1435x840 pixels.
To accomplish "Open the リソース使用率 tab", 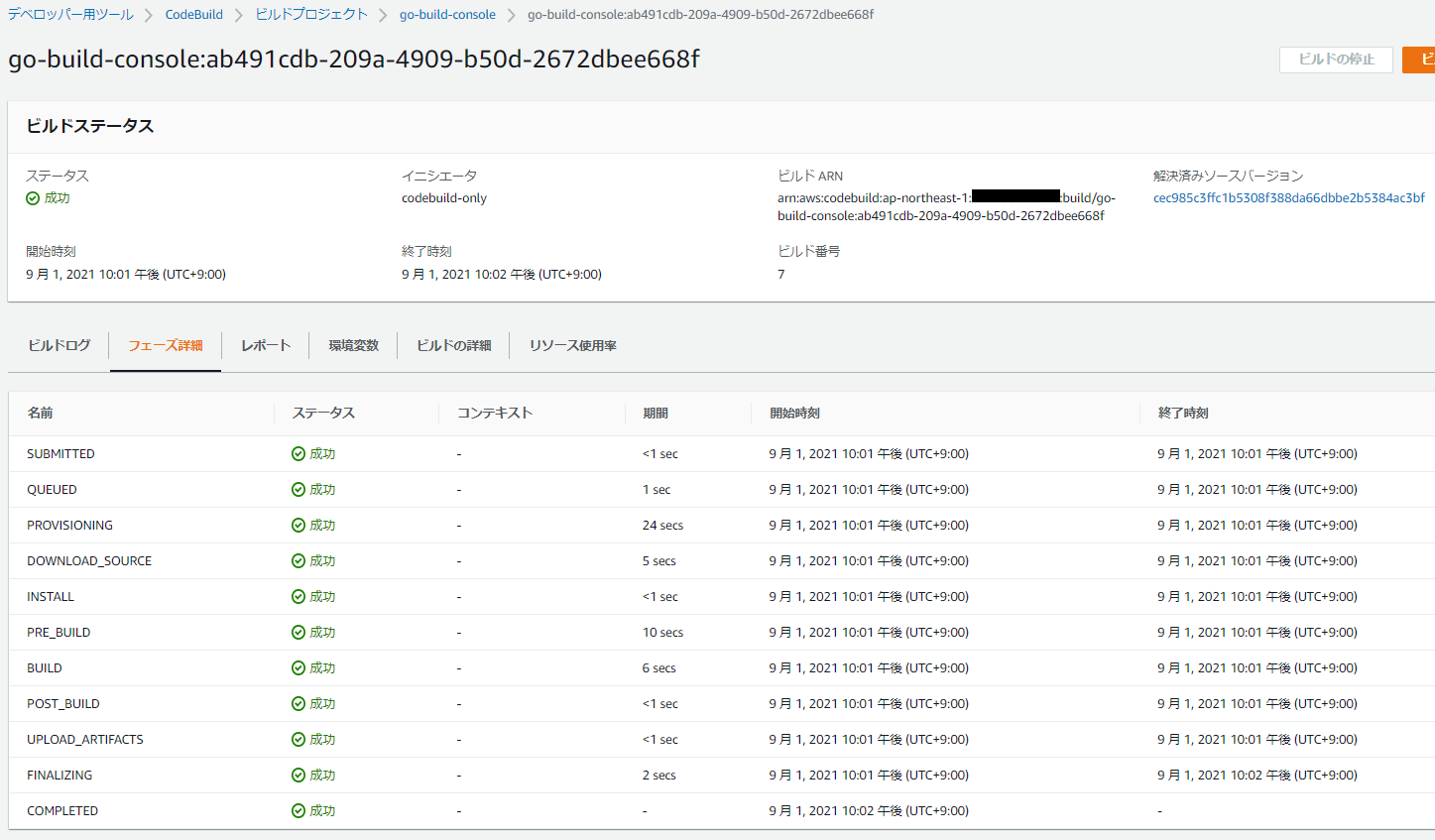I will [573, 345].
